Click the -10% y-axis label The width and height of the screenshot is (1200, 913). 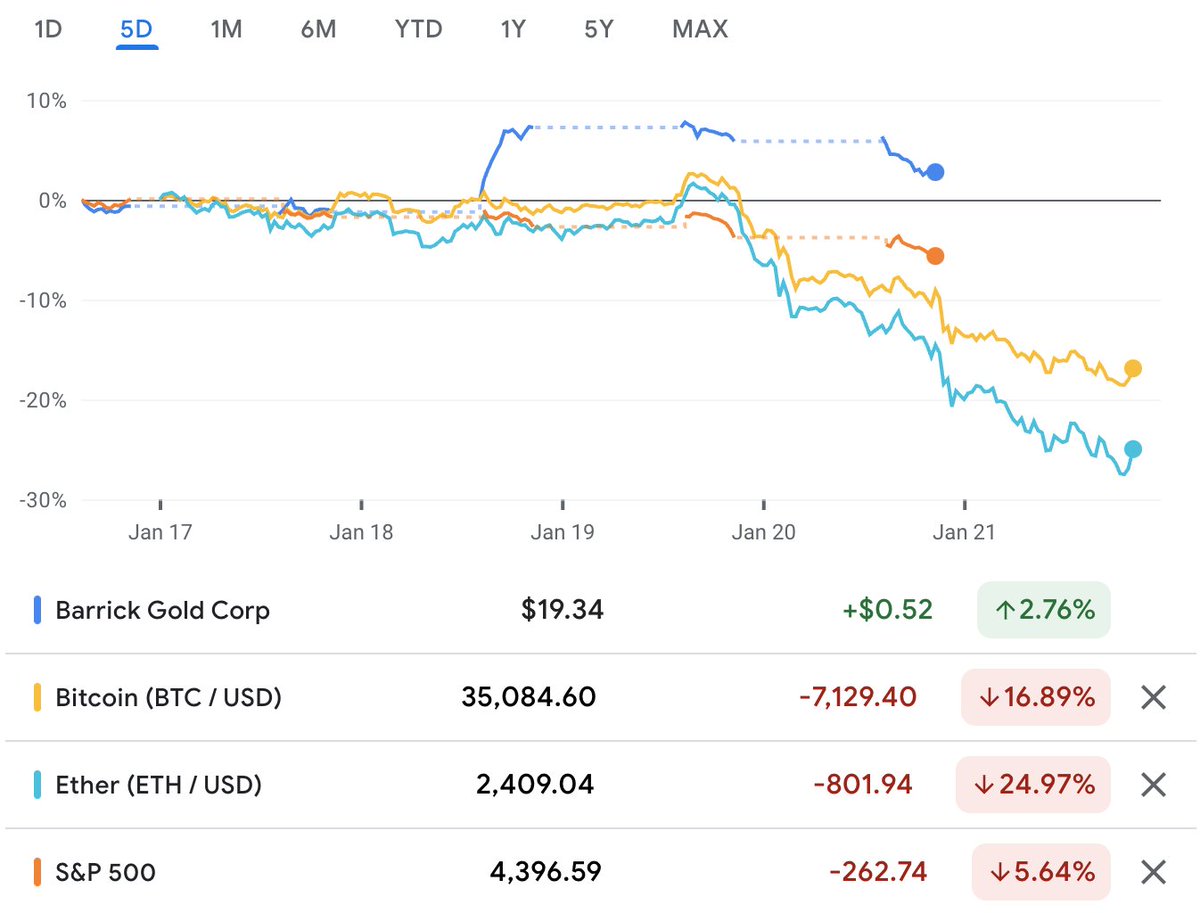point(42,300)
